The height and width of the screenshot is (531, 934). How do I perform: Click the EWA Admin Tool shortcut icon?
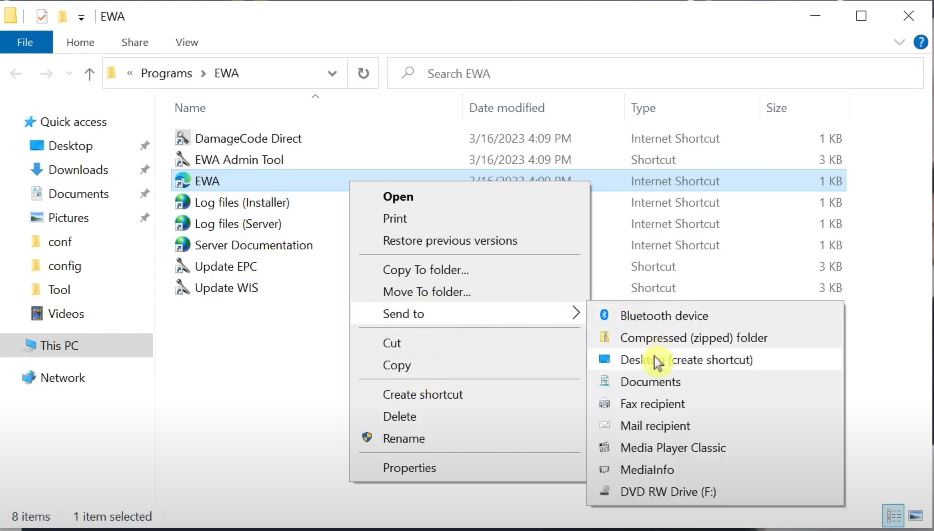[x=182, y=160]
